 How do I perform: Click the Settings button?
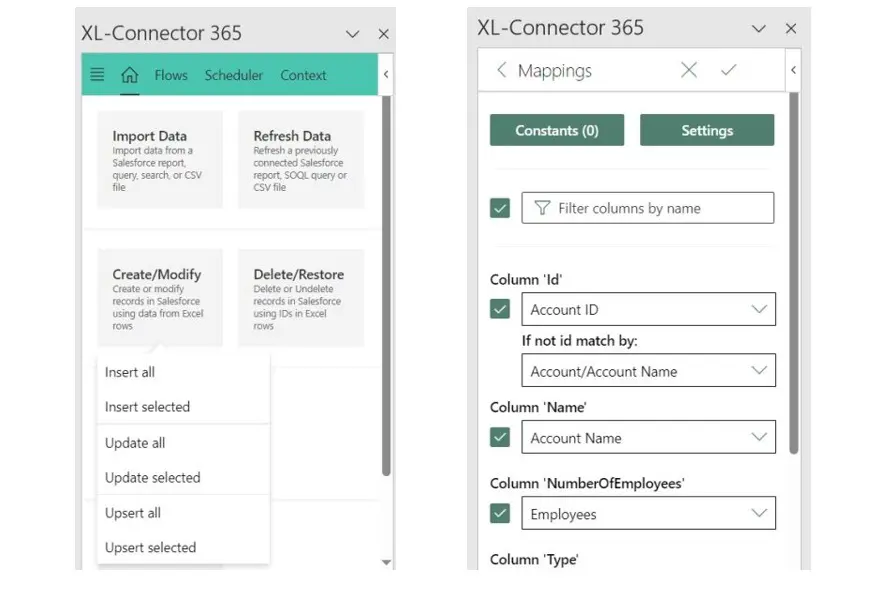pyautogui.click(x=707, y=129)
